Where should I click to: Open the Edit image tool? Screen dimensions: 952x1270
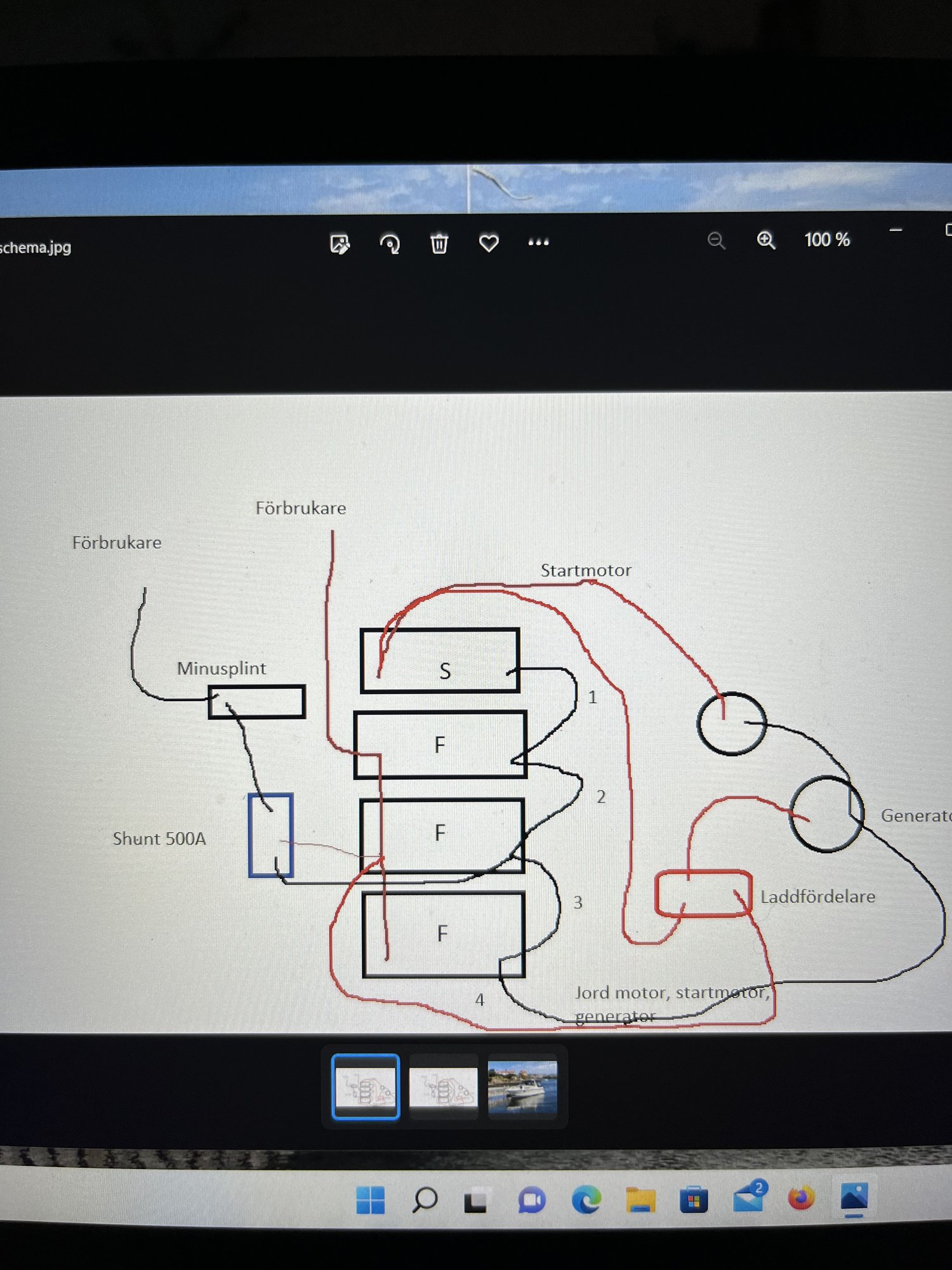340,244
